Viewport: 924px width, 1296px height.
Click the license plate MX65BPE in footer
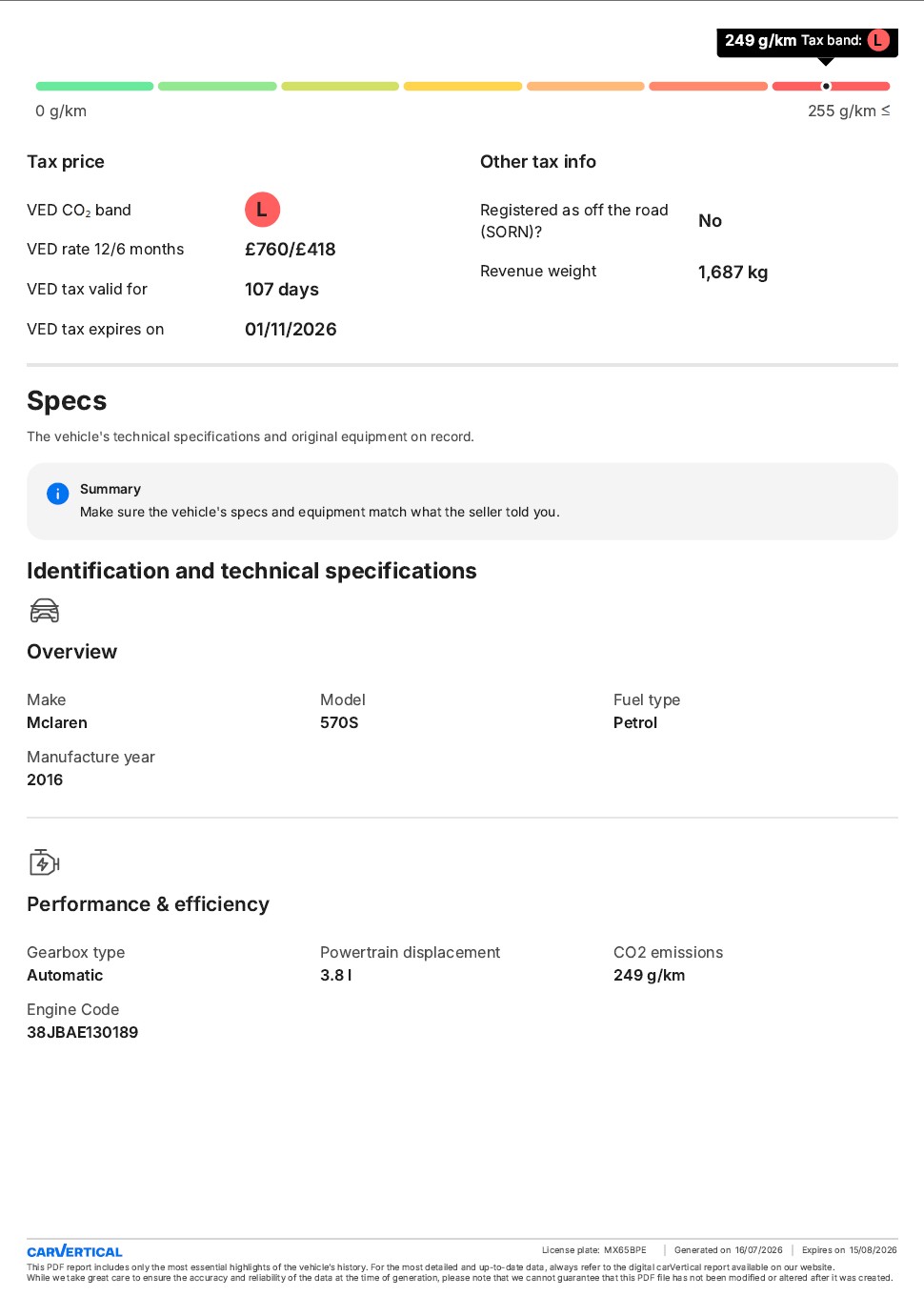[x=625, y=1250]
